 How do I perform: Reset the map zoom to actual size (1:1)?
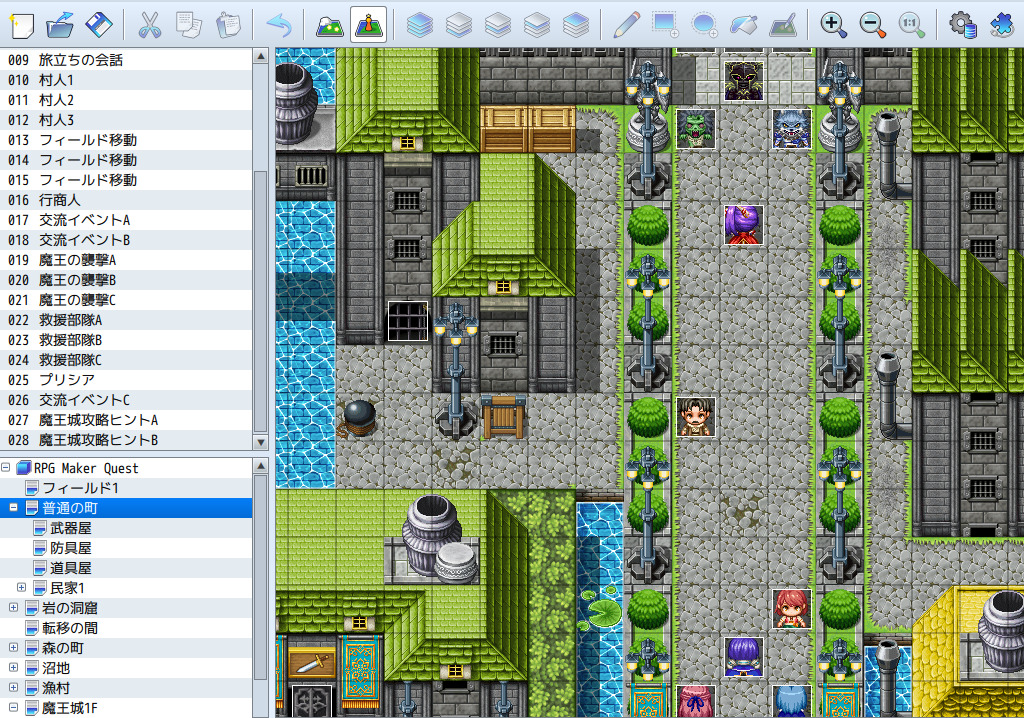(911, 24)
